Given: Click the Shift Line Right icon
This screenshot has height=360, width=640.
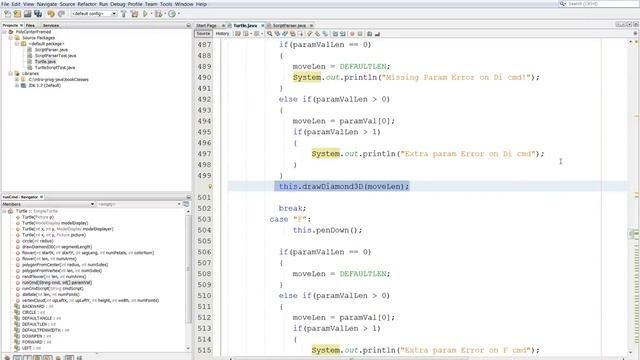Looking at the screenshot, I should tap(342, 34).
